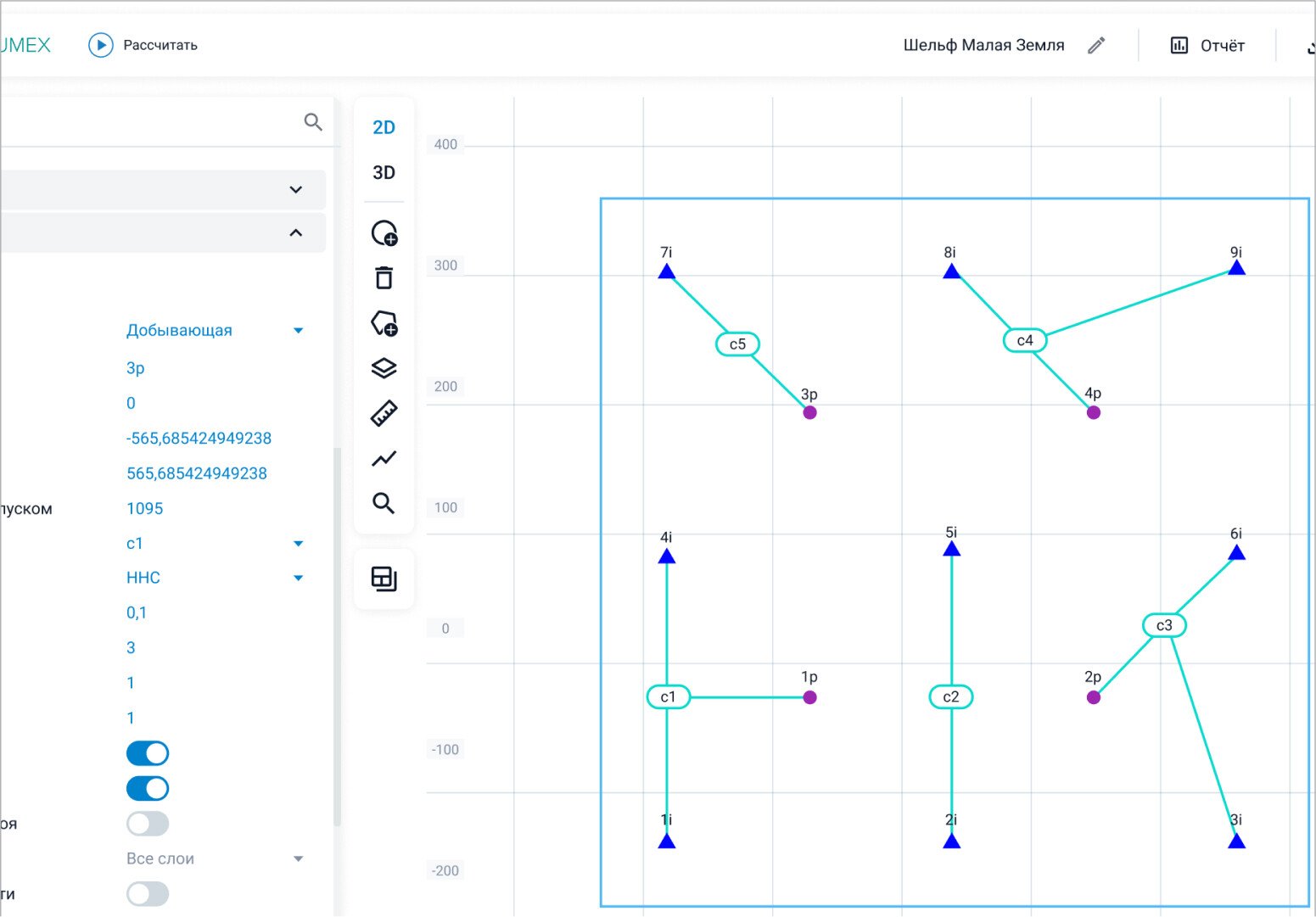The height and width of the screenshot is (917, 1316).
Task: Click the add circle well icon
Action: click(x=384, y=233)
